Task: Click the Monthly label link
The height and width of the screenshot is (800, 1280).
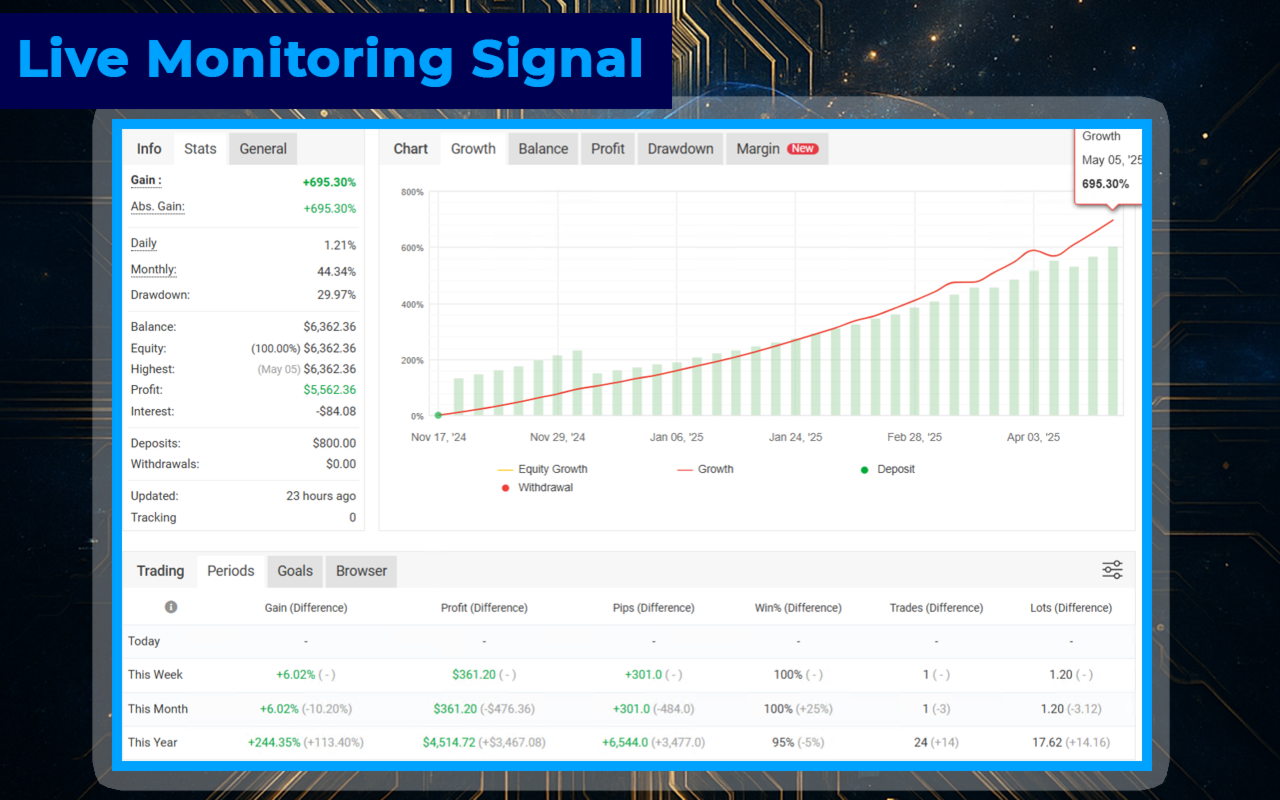Action: (x=154, y=270)
